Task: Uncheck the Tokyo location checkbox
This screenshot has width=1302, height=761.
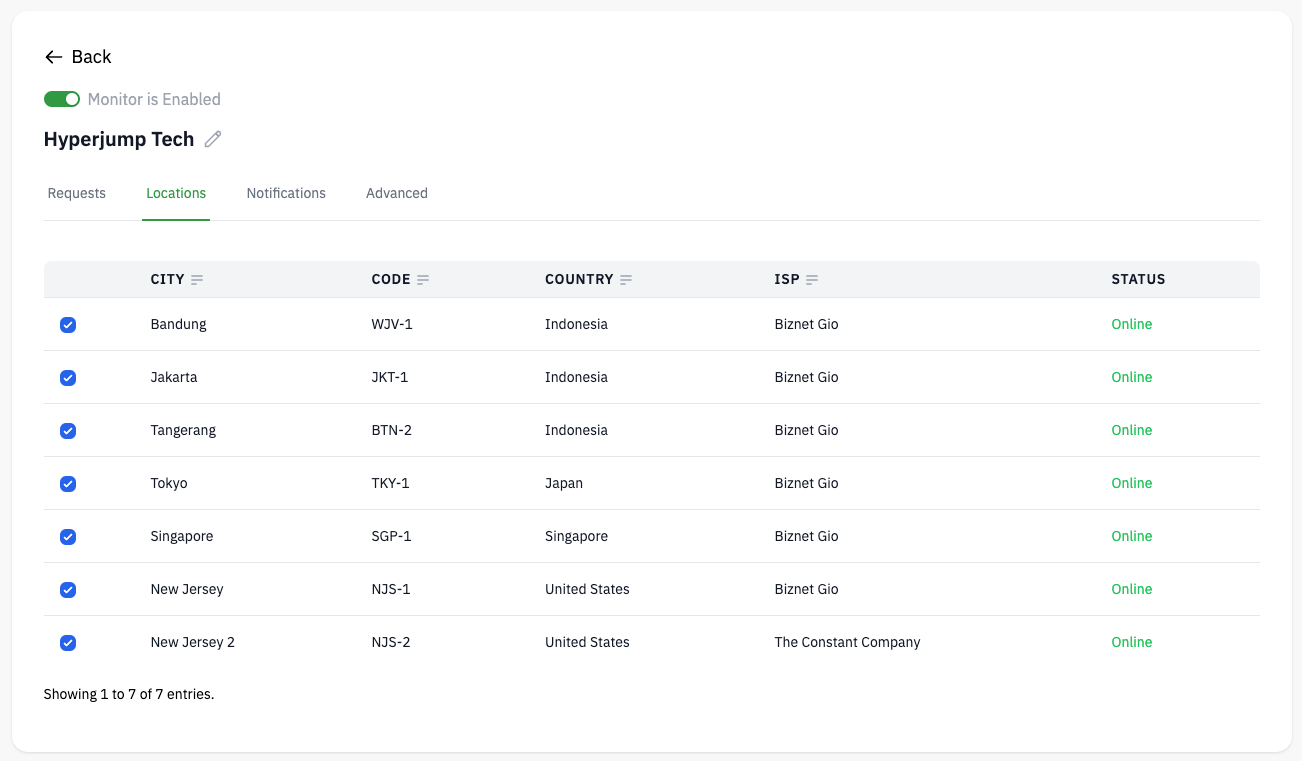Action: [x=68, y=484]
